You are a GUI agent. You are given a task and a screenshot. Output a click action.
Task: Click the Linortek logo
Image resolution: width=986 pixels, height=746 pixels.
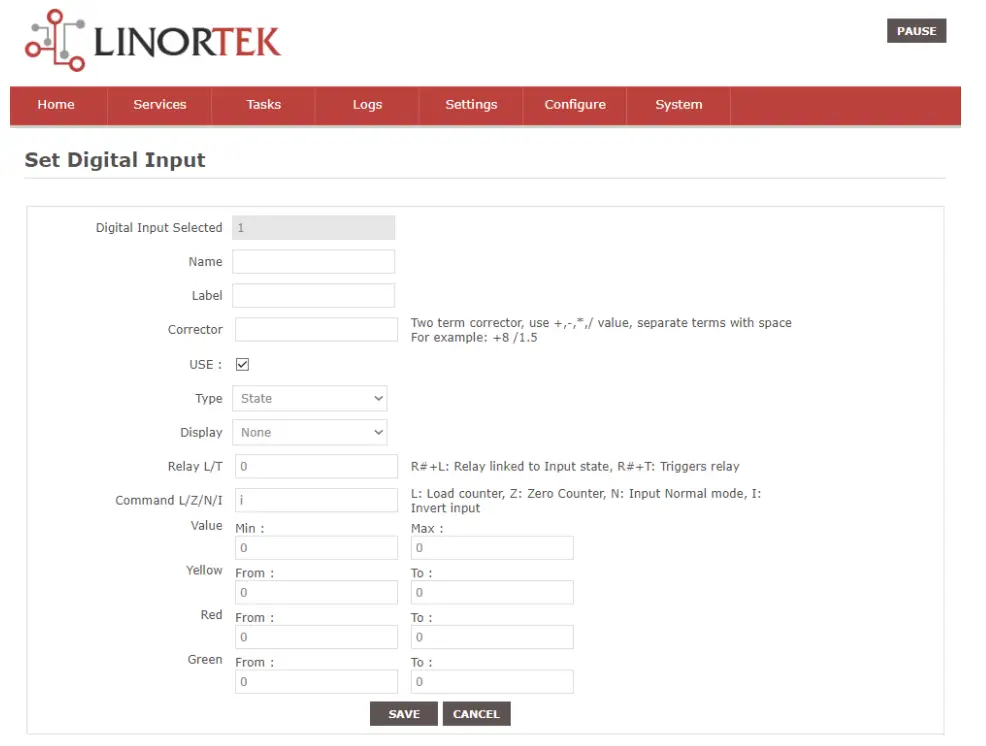click(150, 40)
